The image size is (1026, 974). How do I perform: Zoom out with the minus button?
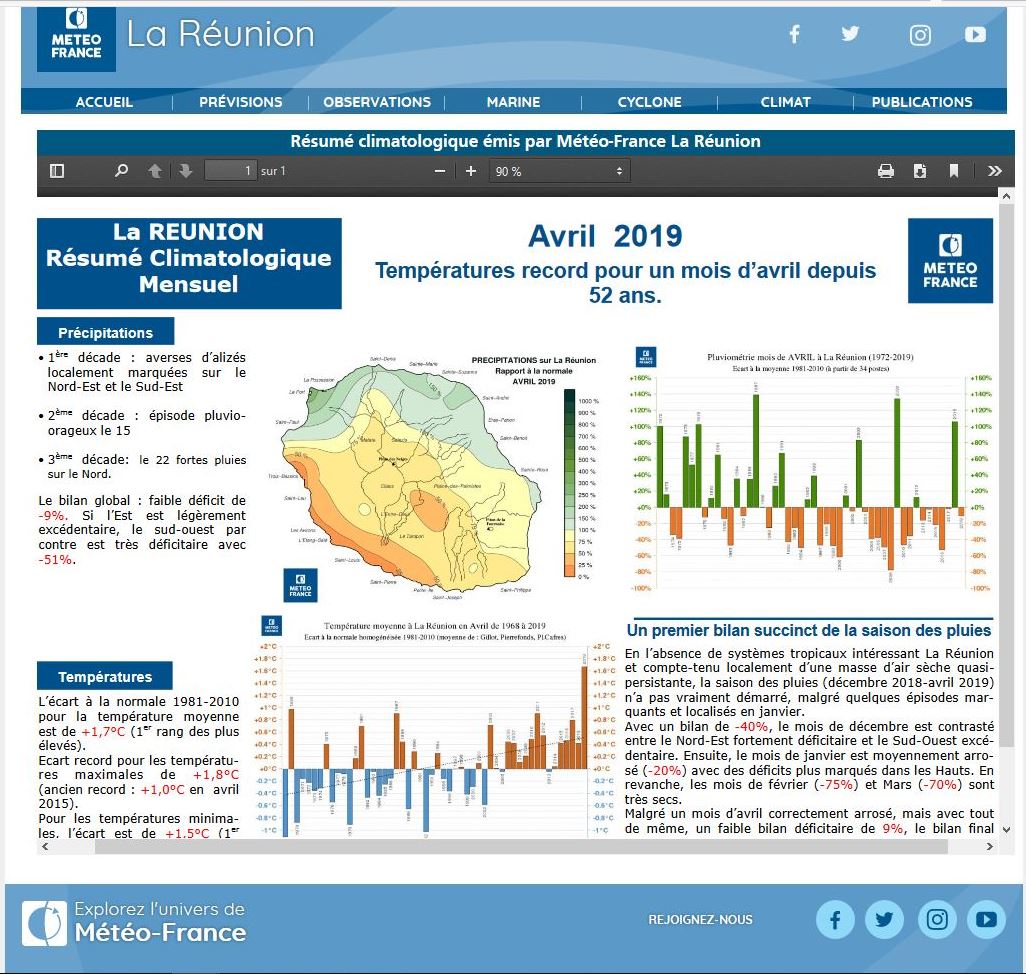440,171
